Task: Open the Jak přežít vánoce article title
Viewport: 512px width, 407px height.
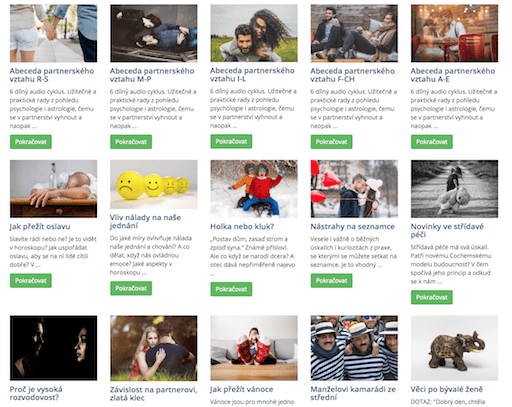Action: [242, 389]
